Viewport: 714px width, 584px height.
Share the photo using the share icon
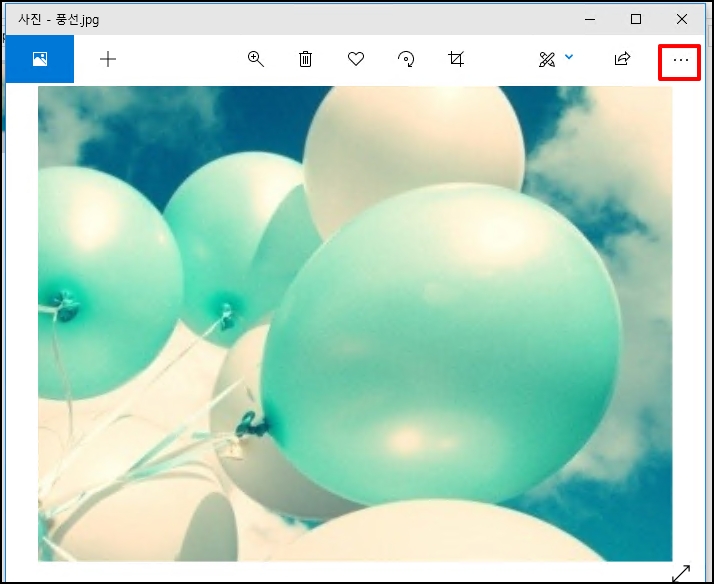[x=622, y=59]
